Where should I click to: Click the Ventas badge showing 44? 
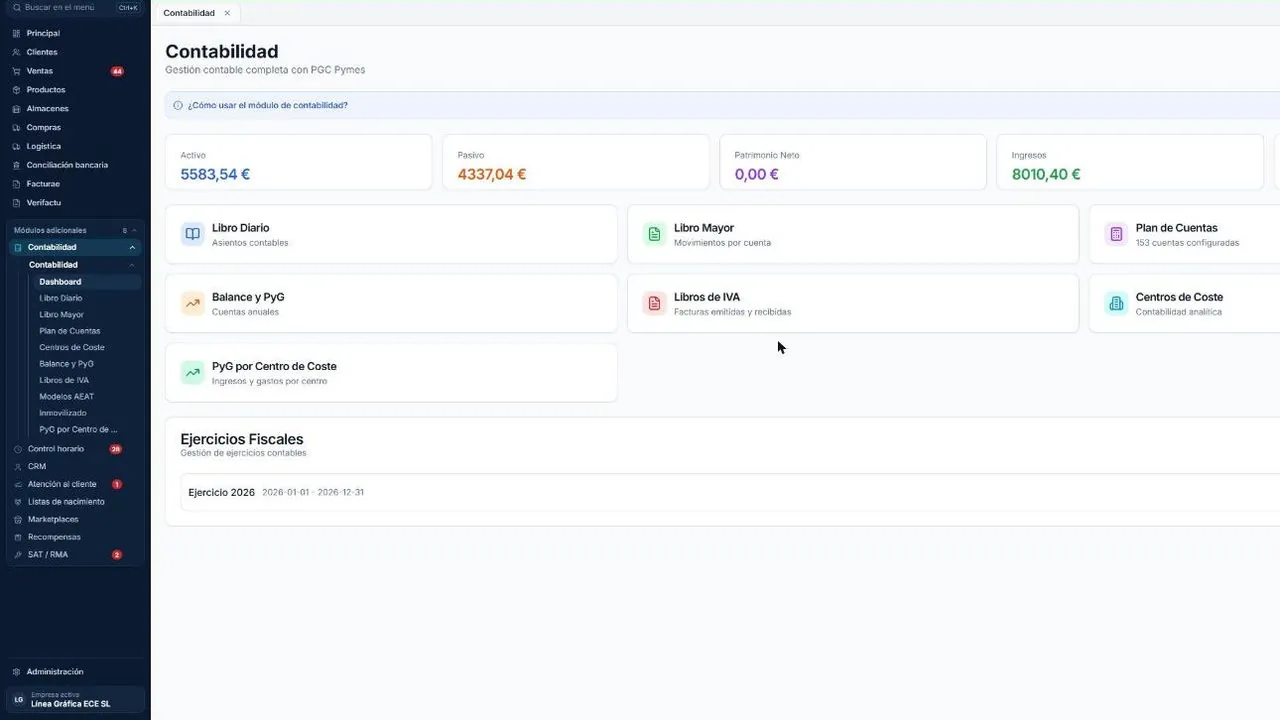click(x=117, y=71)
